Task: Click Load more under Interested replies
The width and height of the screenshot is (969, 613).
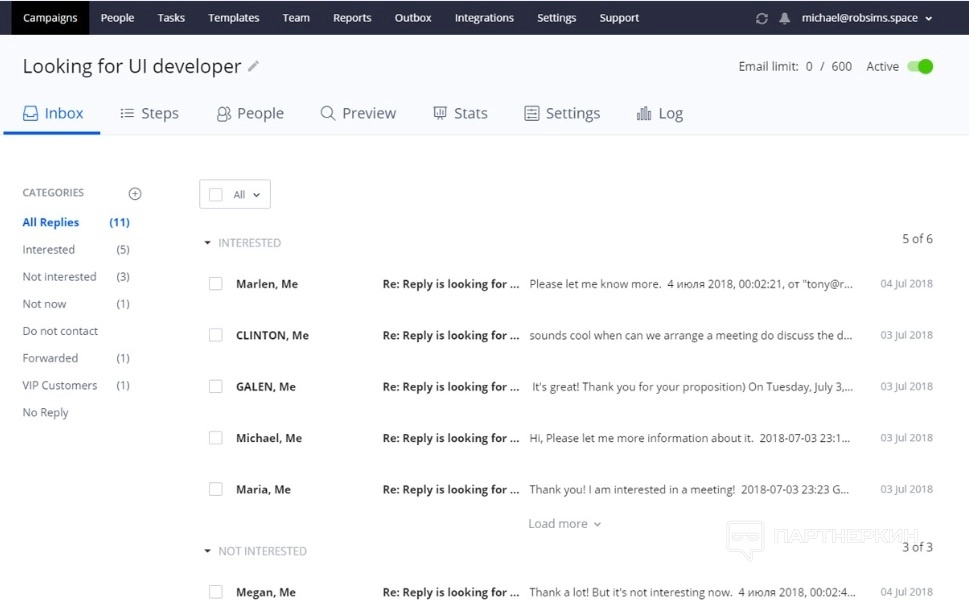Action: pyautogui.click(x=564, y=524)
